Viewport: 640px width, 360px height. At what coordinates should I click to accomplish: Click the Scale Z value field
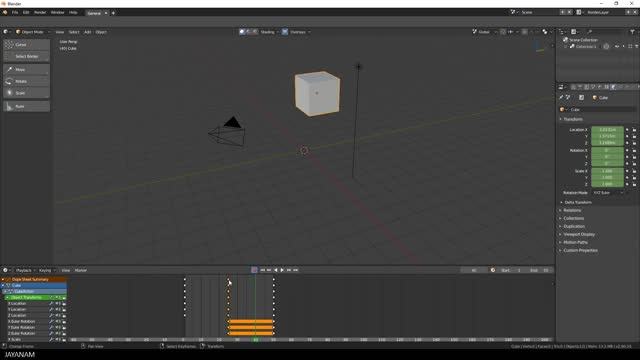click(x=607, y=184)
